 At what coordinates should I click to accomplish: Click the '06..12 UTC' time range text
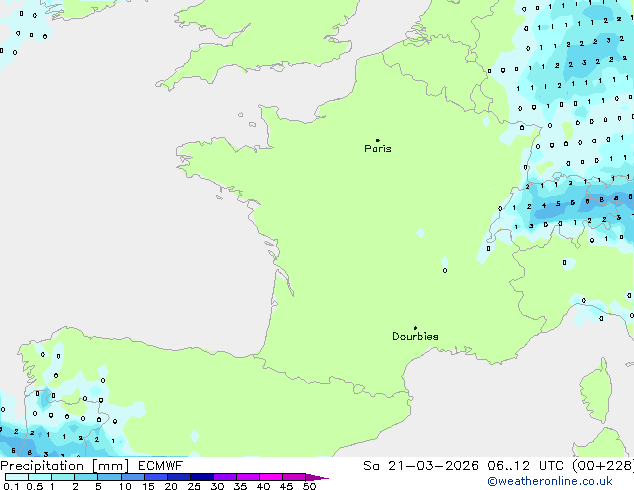pos(525,466)
